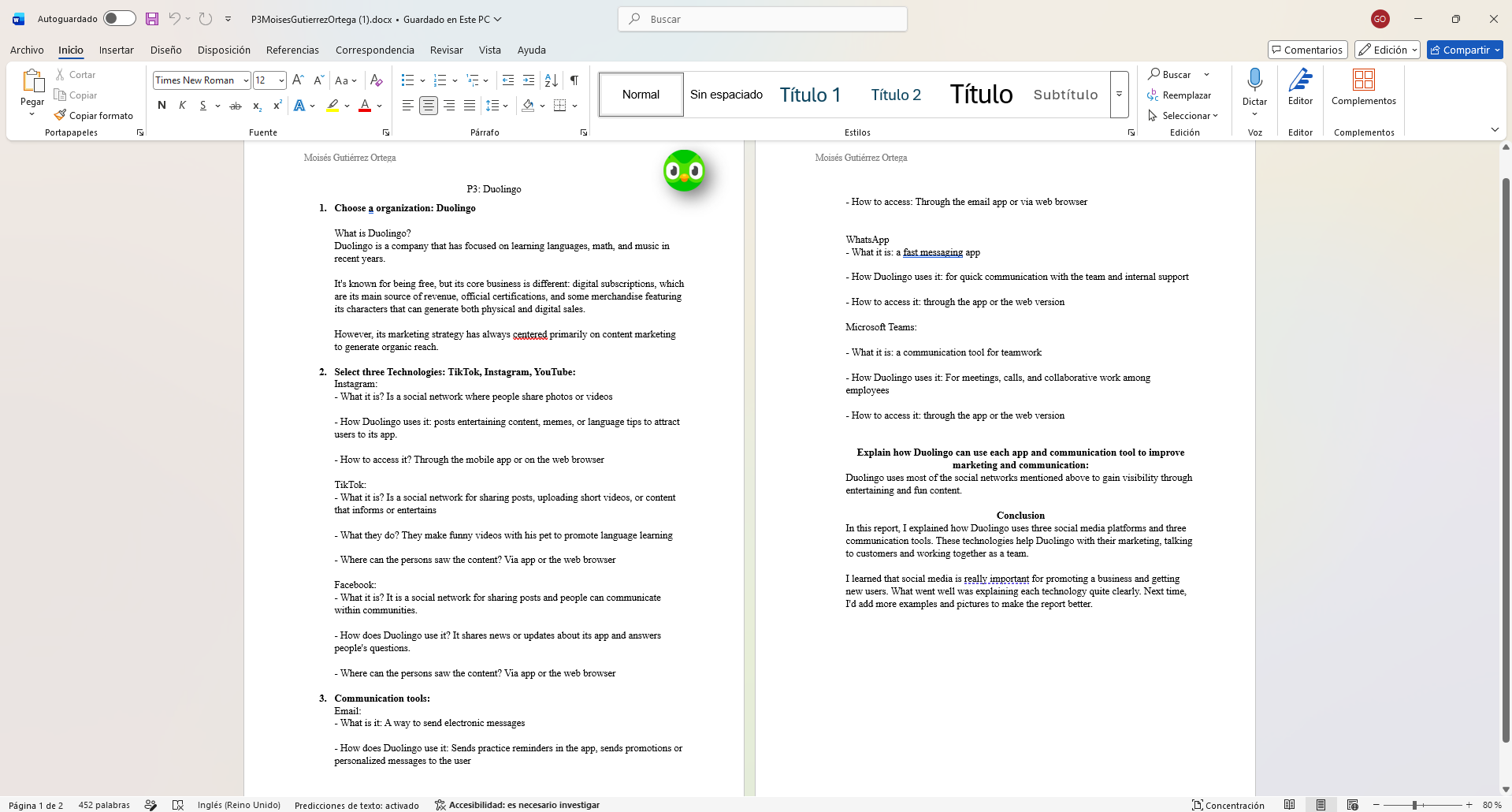Open the numbered list dropdown
The image size is (1512, 812).
455,80
